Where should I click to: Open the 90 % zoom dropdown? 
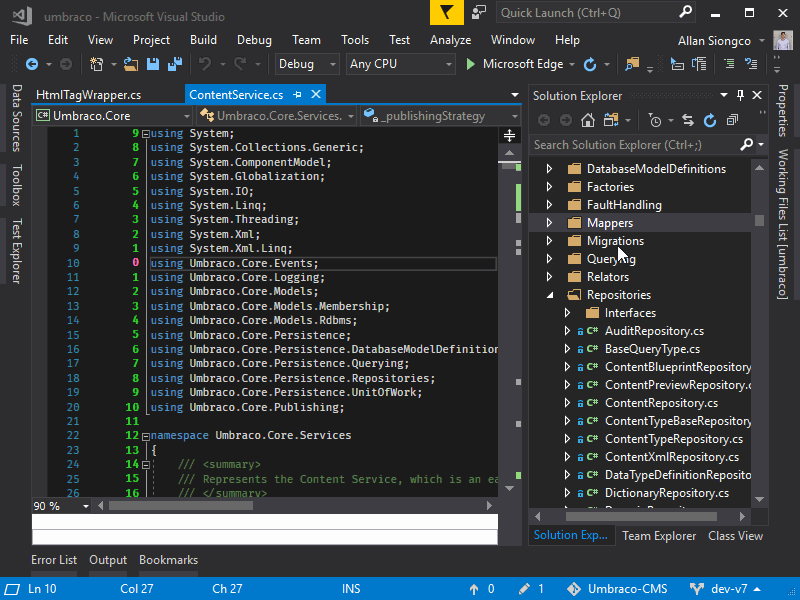pyautogui.click(x=61, y=506)
